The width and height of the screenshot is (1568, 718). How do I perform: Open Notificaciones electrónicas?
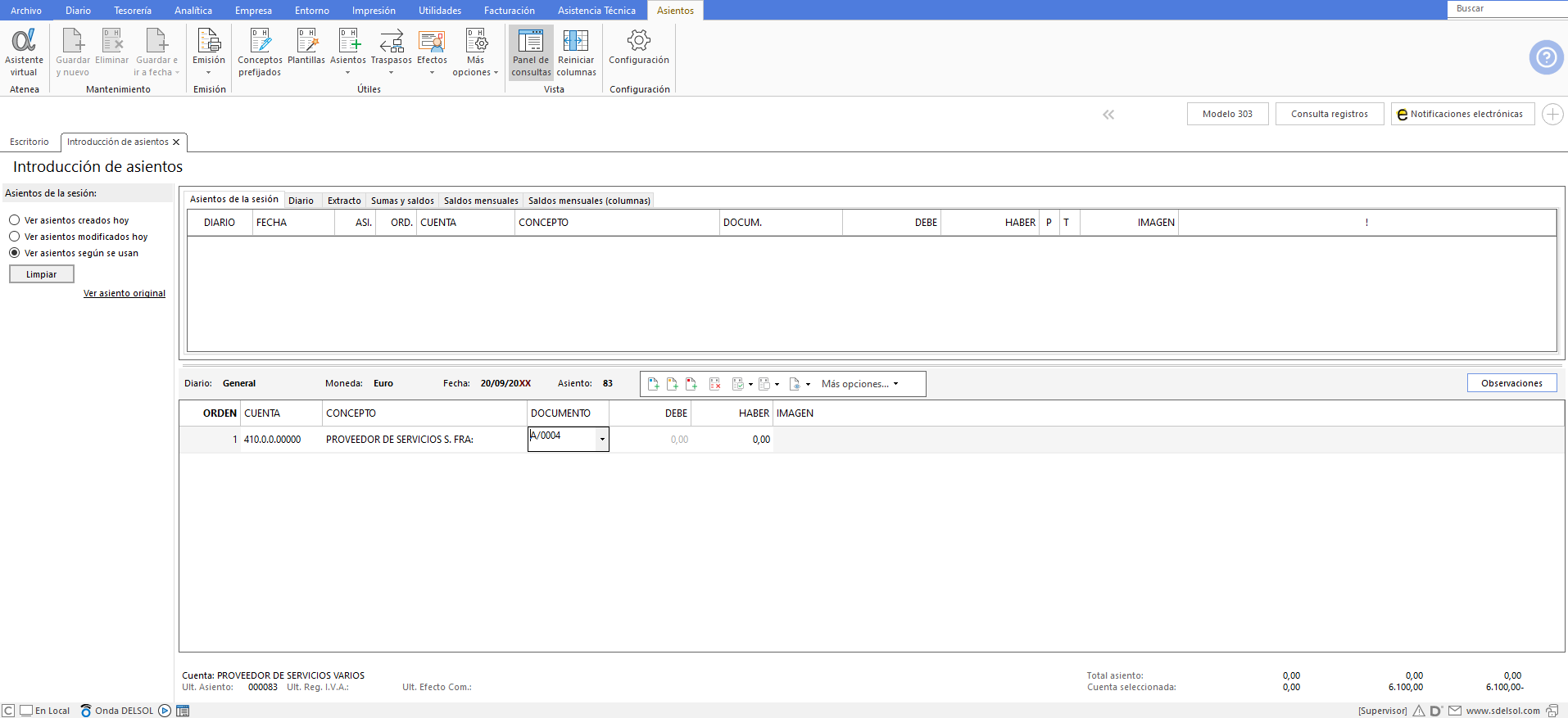(x=1462, y=114)
